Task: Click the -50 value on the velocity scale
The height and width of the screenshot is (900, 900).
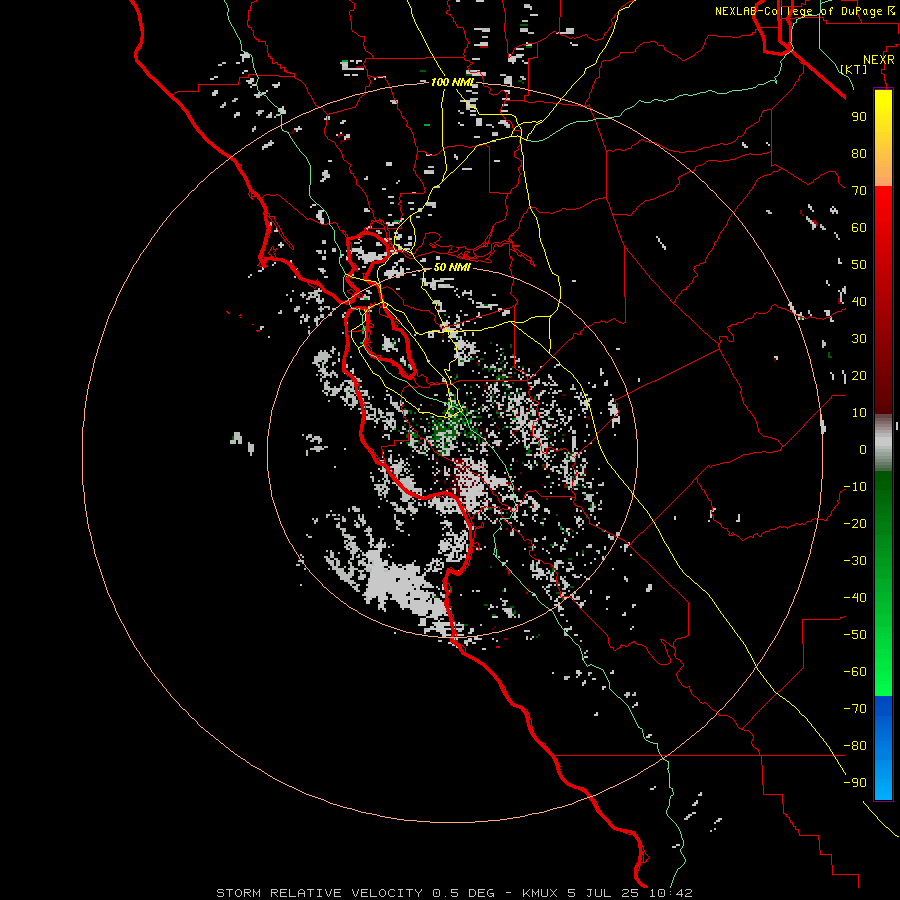Action: tap(855, 635)
